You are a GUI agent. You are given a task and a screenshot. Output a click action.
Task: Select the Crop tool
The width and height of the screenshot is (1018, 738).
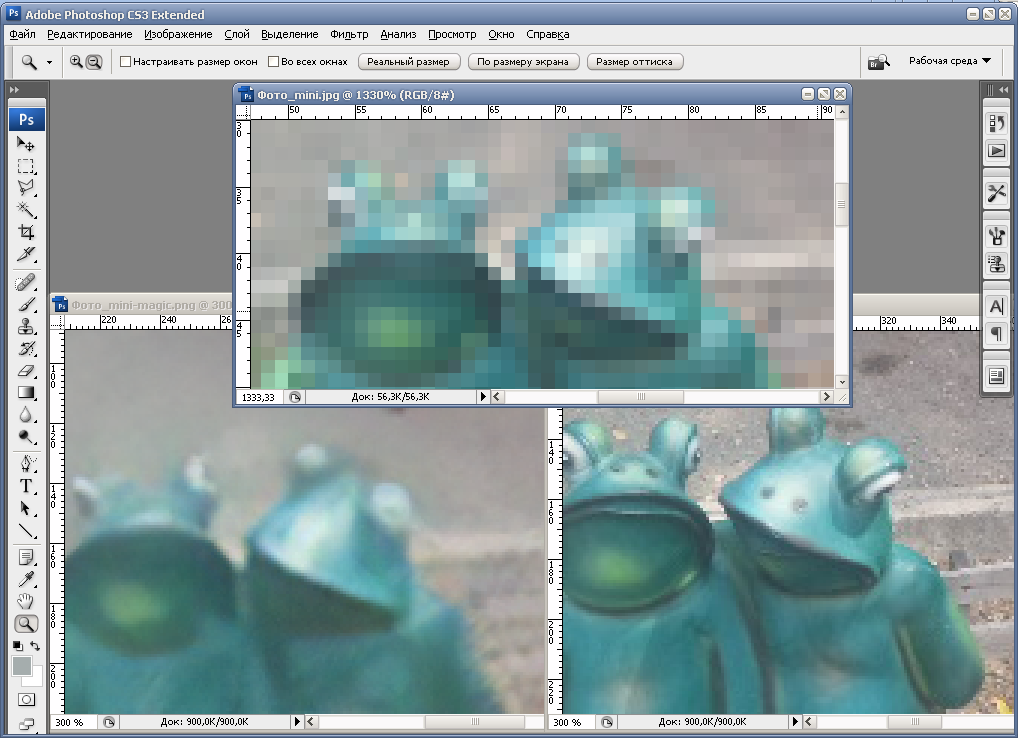pos(26,232)
